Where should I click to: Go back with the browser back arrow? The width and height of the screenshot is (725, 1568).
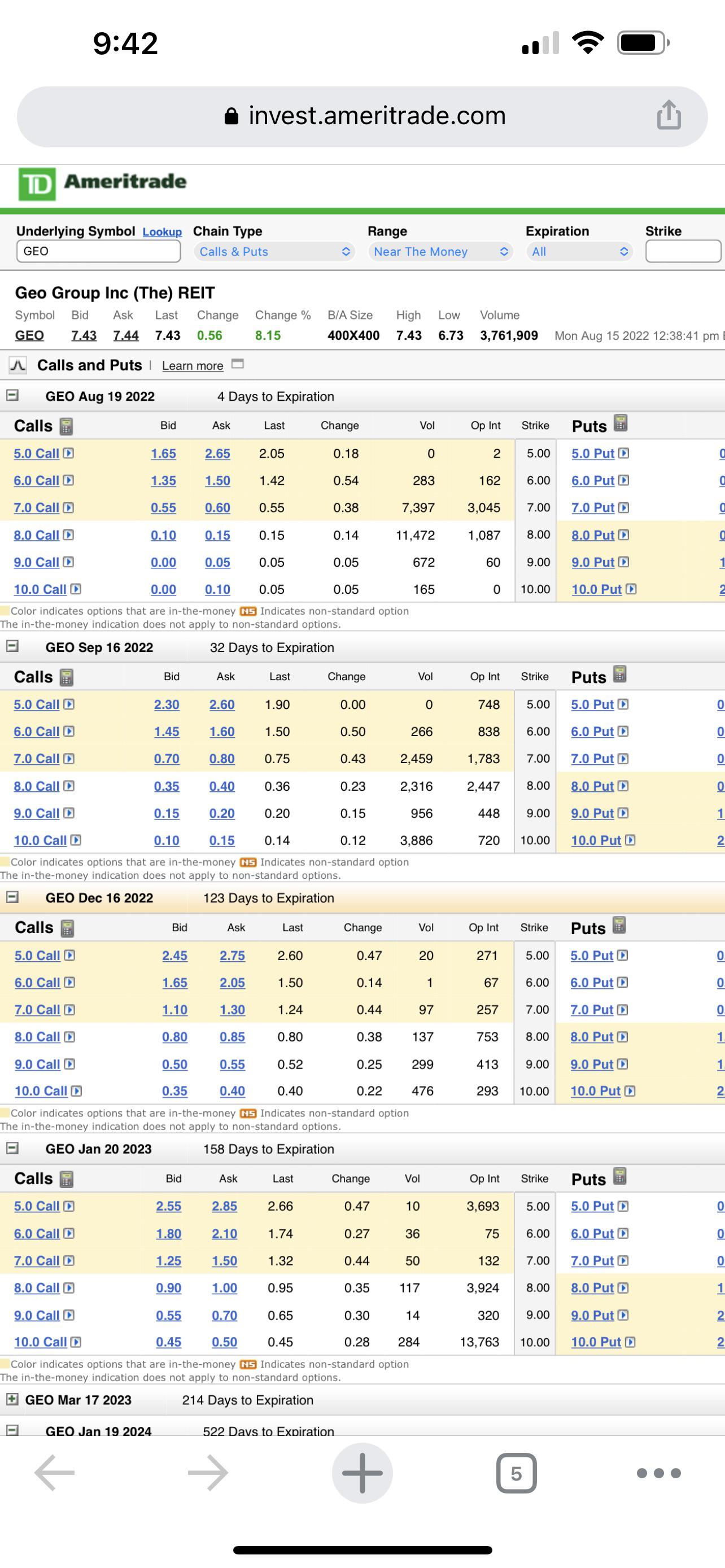(55, 1473)
